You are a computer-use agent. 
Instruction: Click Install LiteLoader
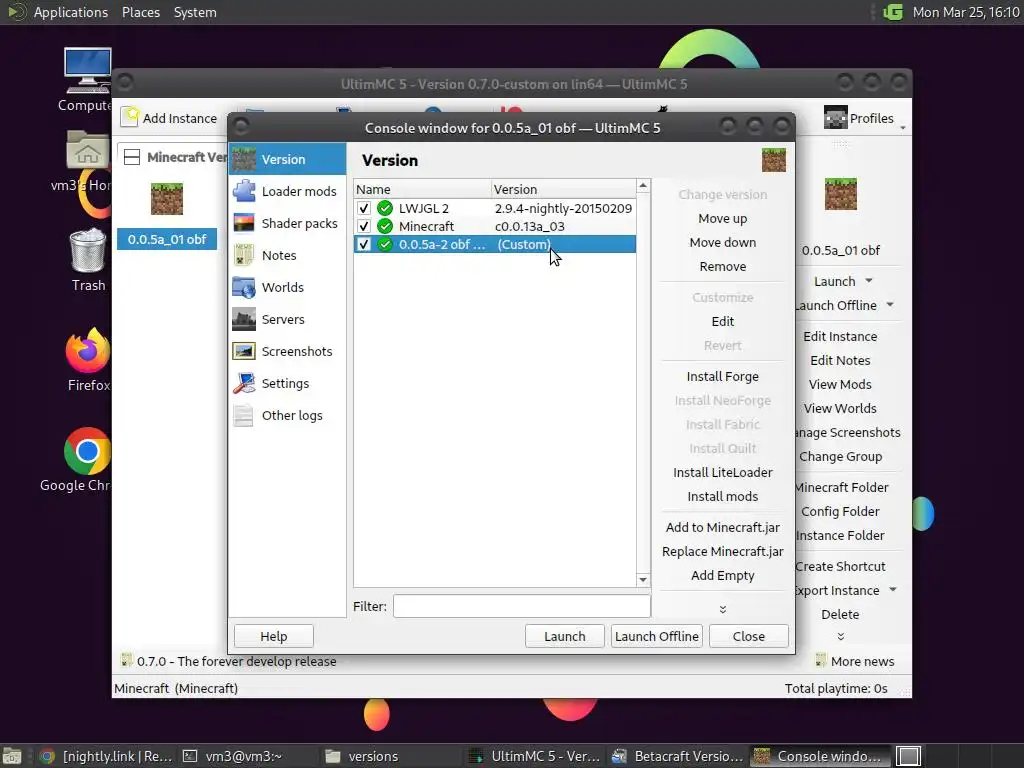[722, 472]
